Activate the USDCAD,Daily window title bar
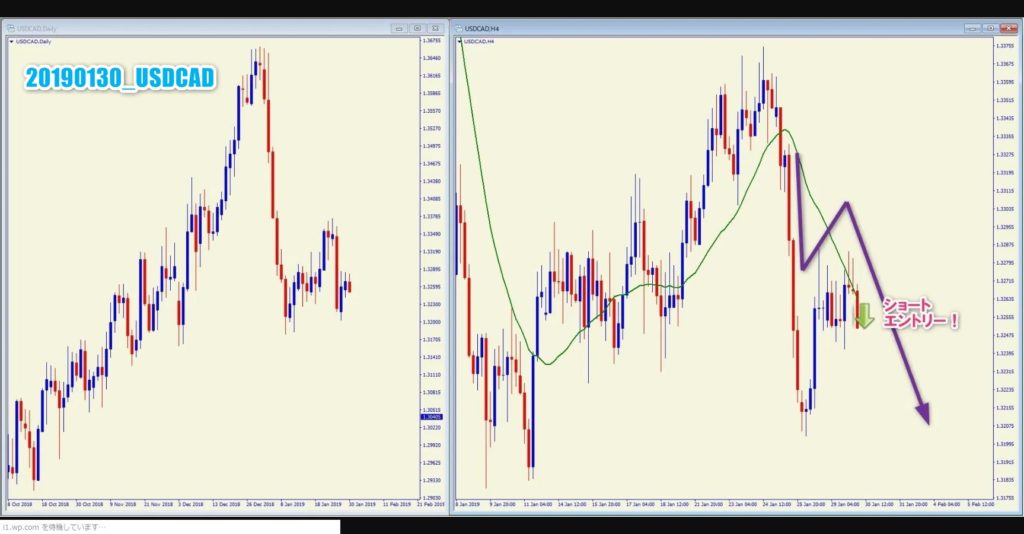The width and height of the screenshot is (1024, 534). (200, 28)
